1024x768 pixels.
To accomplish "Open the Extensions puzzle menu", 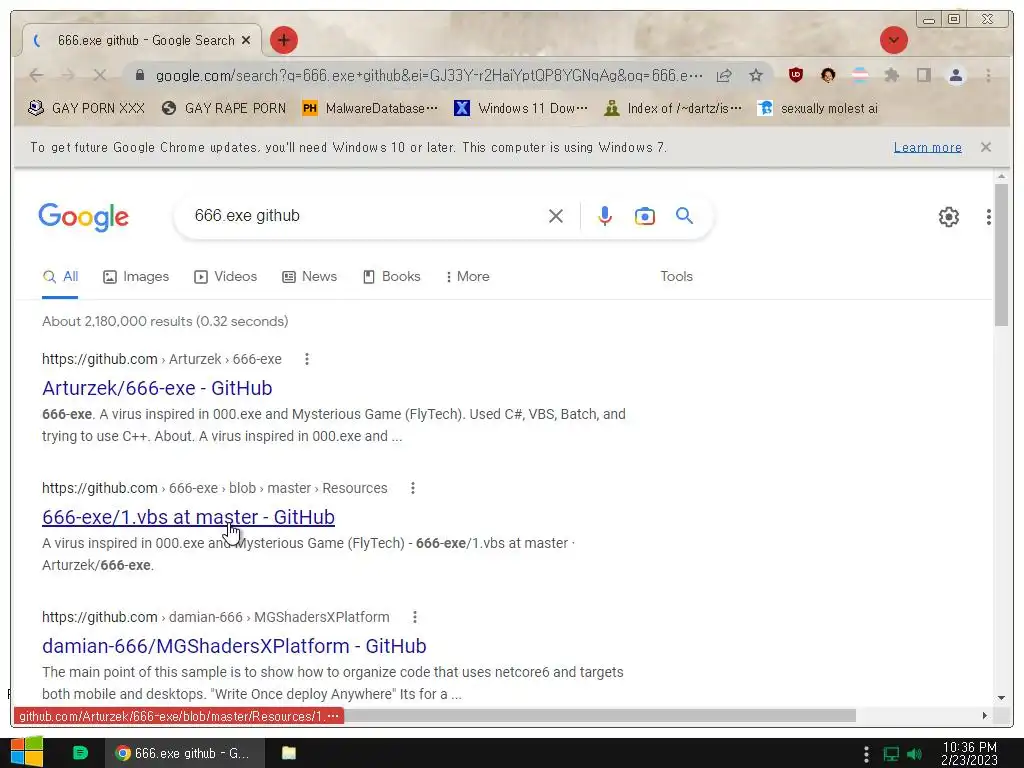I will click(891, 75).
